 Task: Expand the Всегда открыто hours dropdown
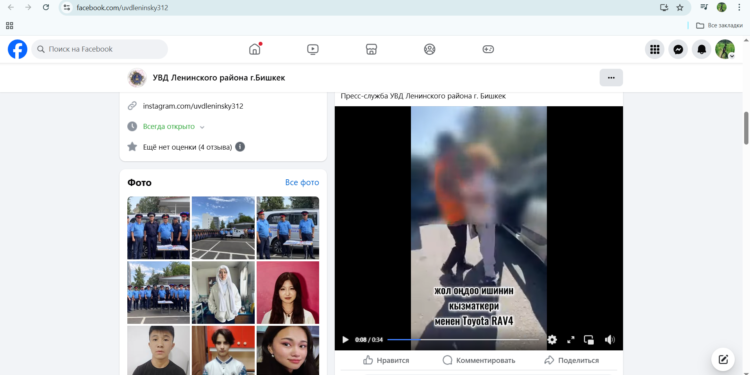tap(202, 127)
